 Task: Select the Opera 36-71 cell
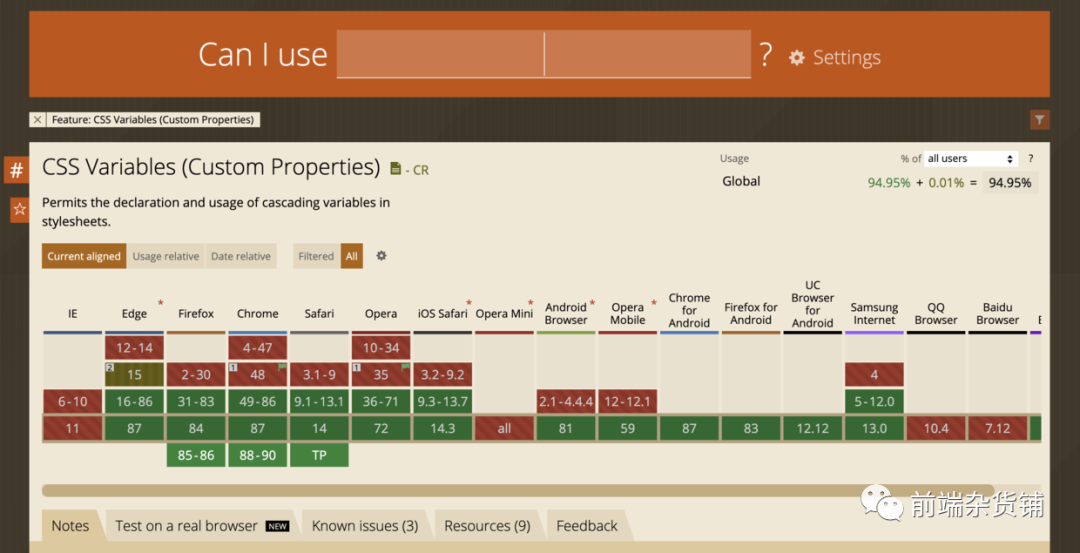(381, 401)
